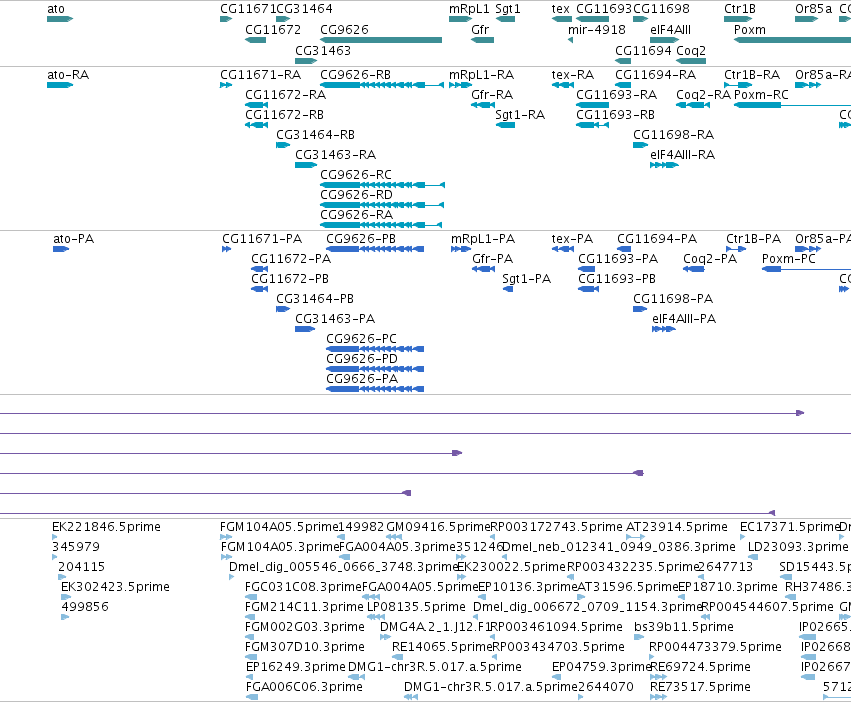Select the mir-4918 miRNA label
The height and width of the screenshot is (702, 851).
[596, 29]
